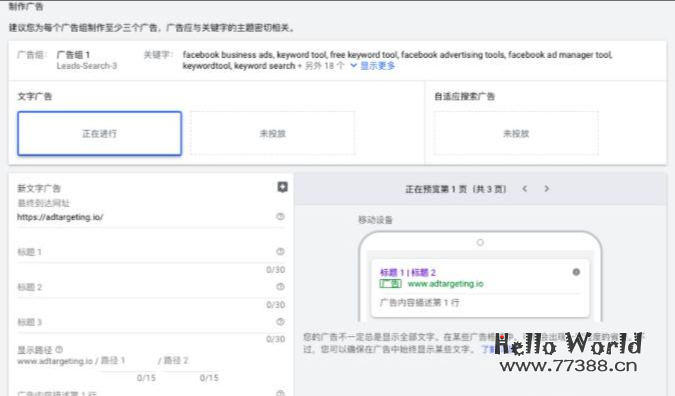
Task: Go to next preview page arrow
Action: pos(546,189)
